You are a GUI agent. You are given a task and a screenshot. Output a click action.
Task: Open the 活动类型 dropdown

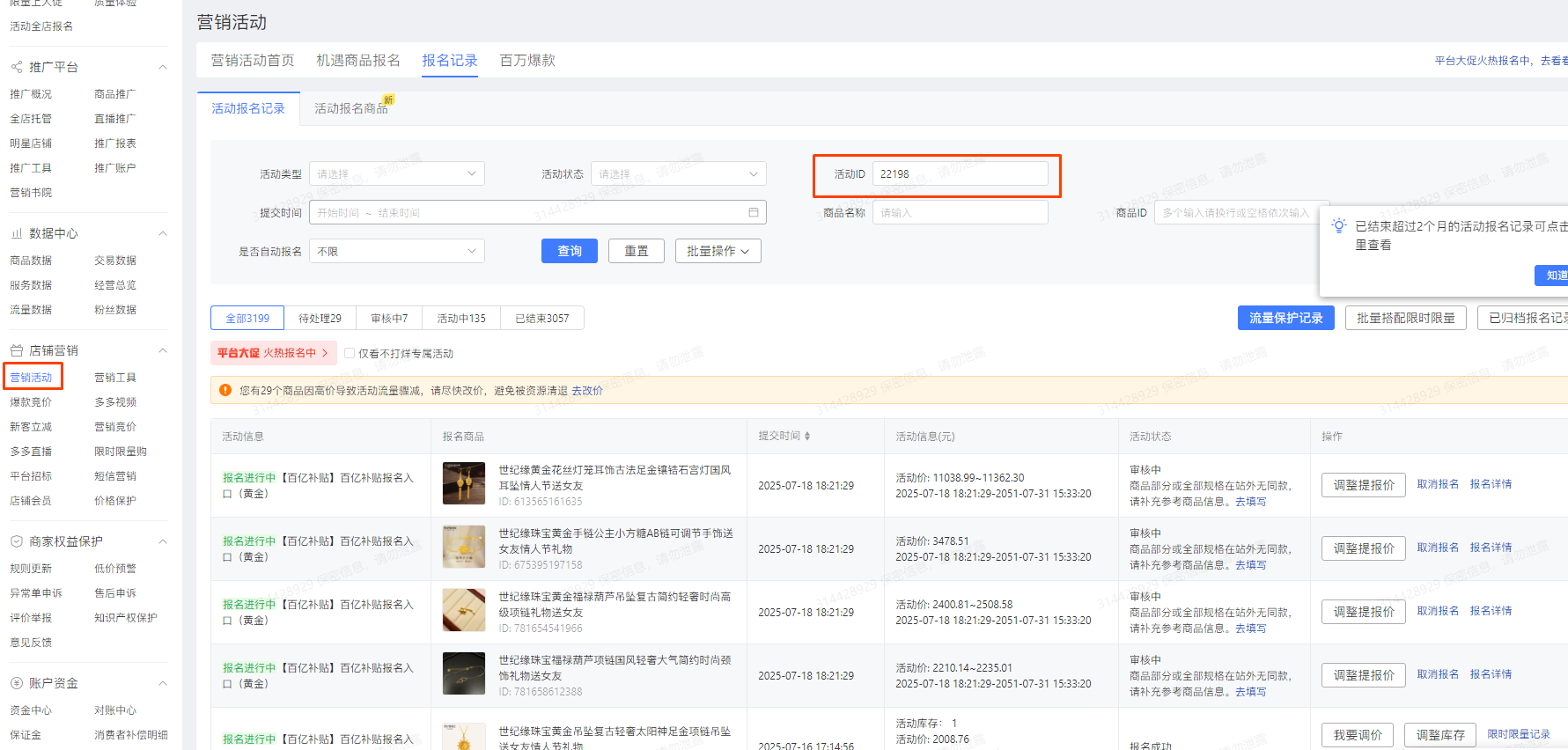coord(396,173)
